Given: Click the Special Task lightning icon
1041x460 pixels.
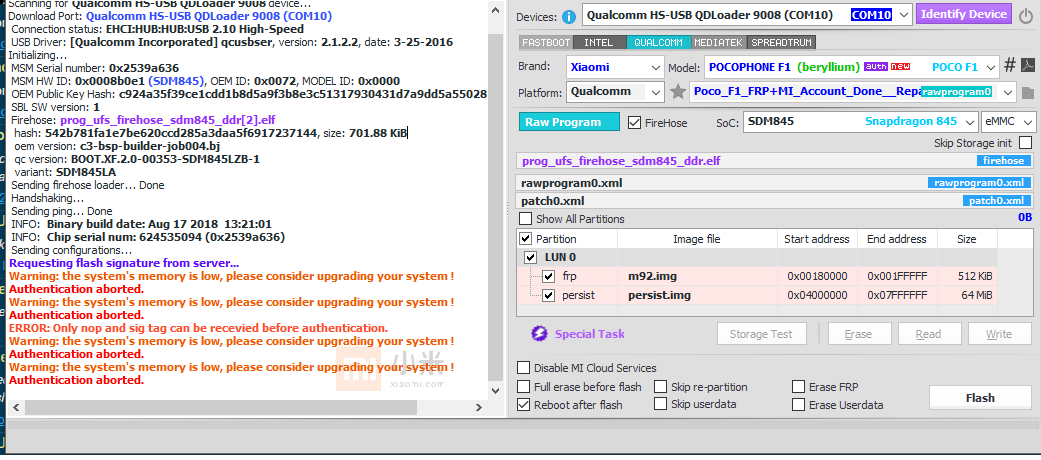Looking at the screenshot, I should point(539,334).
